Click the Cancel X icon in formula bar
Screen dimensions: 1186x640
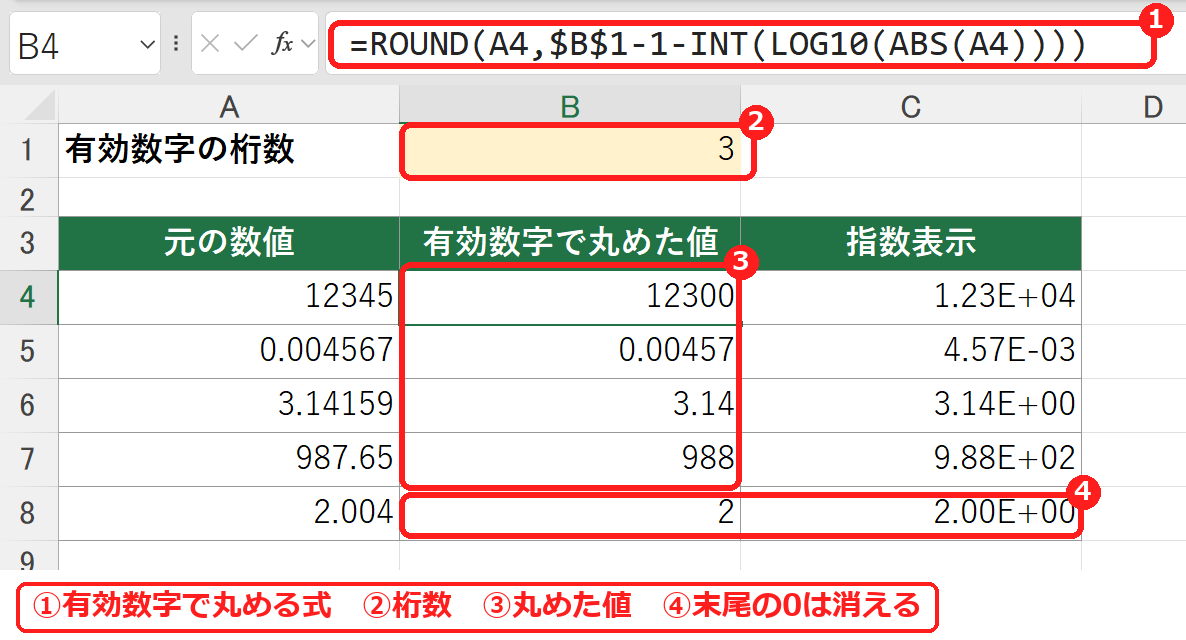coord(210,44)
